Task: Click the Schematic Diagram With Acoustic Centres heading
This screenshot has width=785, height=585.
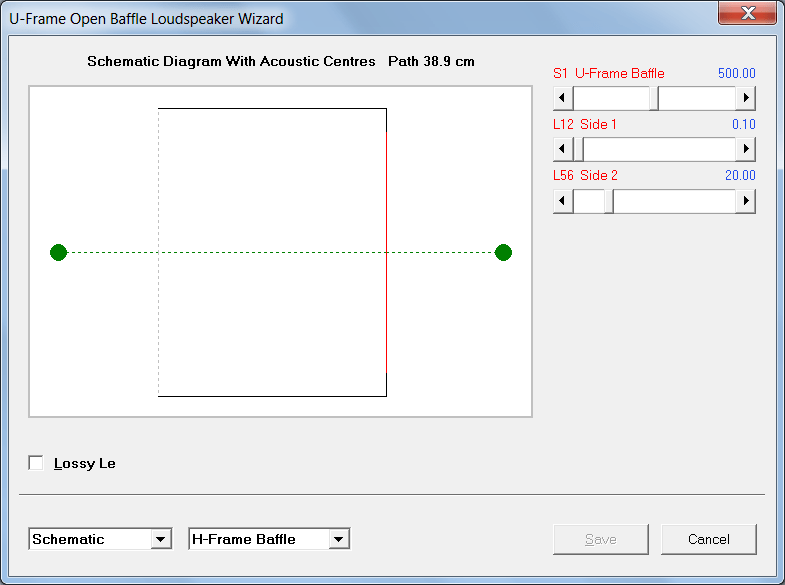Action: [x=231, y=61]
